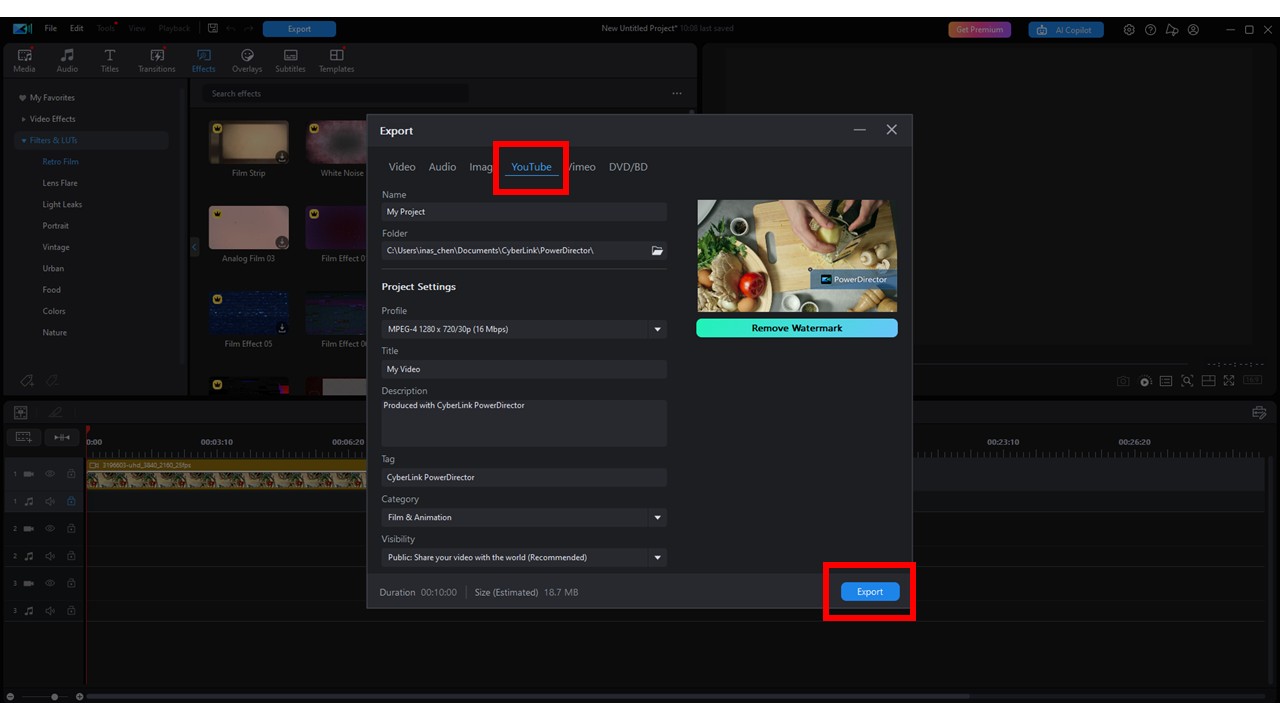Open the help question mark icon
Screen dimensions: 1280x720
tap(1150, 30)
